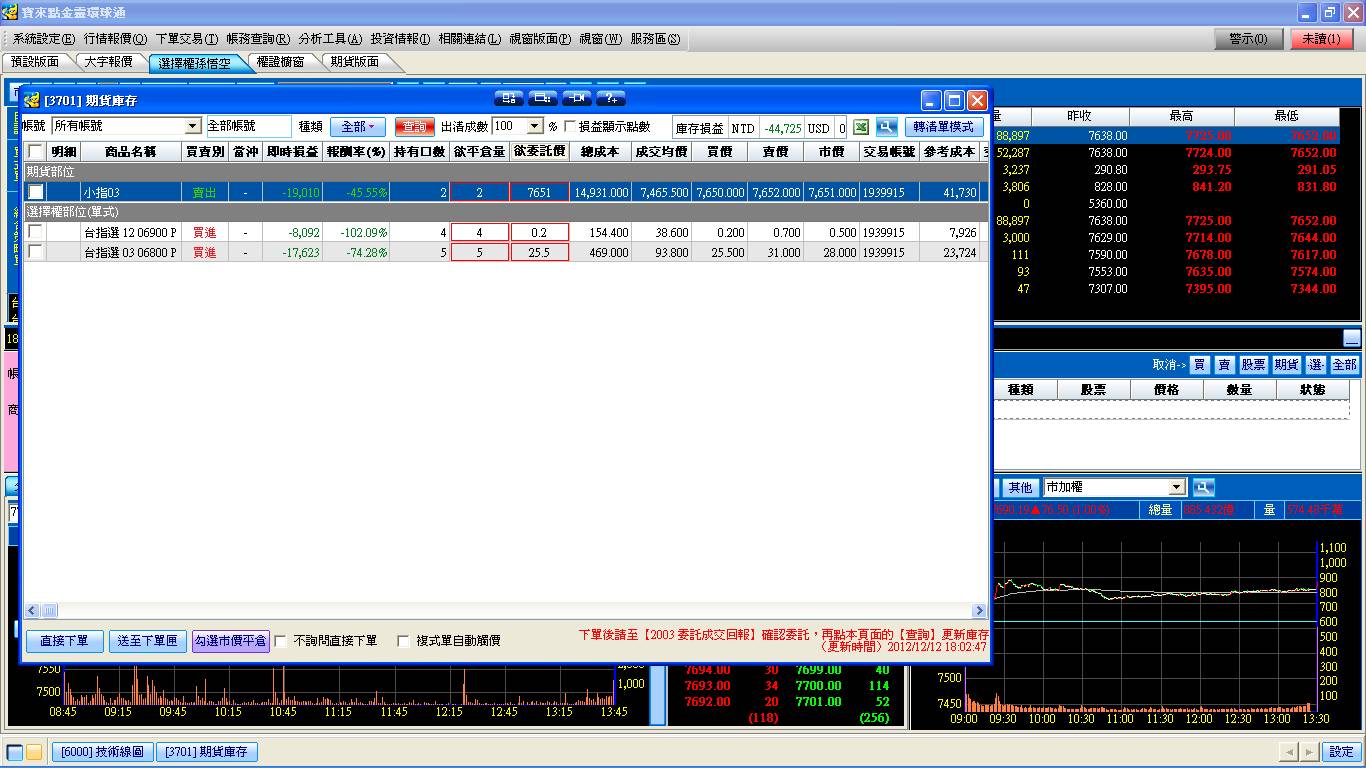Viewport: 1366px width, 768px height.
Task: Click the horizontal scrollbar of the 期貨庫存 table
Action: click(506, 610)
